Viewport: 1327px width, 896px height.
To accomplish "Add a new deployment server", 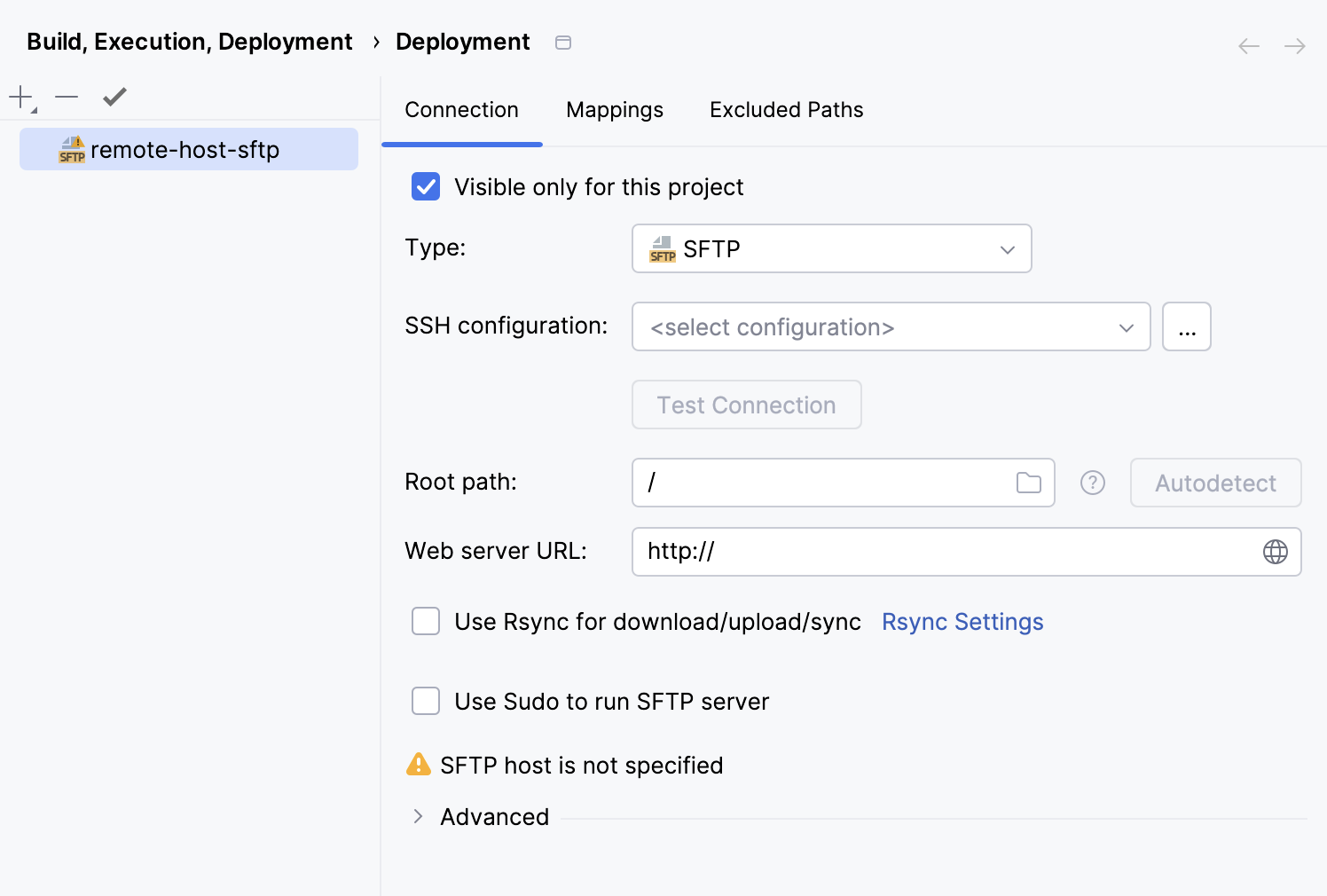I will pyautogui.click(x=19, y=98).
